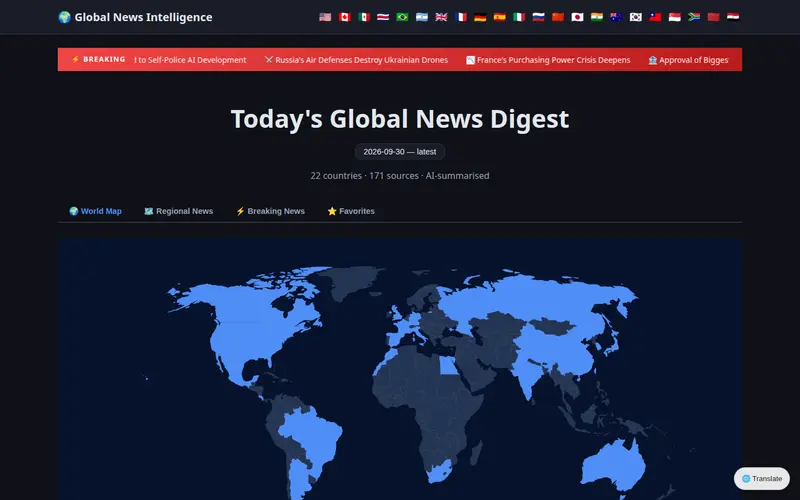Click Brazil on the world map

coord(312,434)
